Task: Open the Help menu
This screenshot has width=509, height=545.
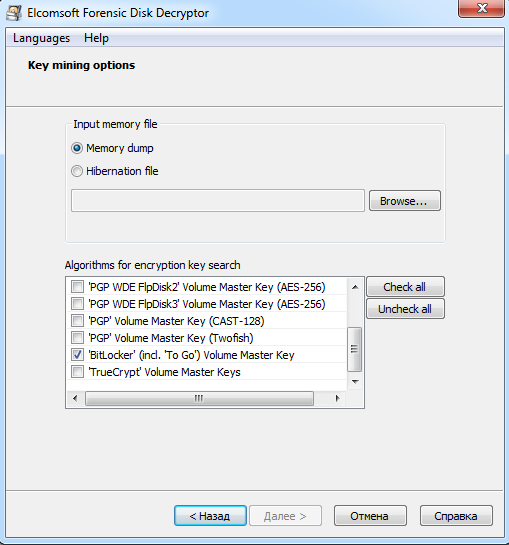Action: (x=96, y=38)
